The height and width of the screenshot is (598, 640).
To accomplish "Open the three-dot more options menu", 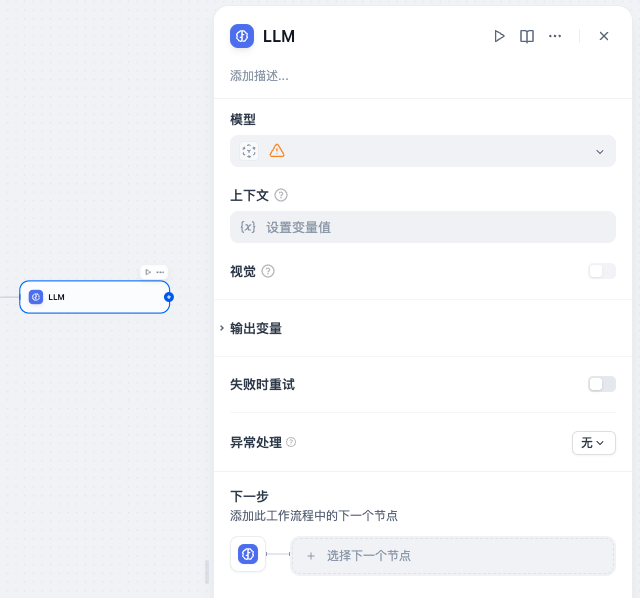I will (x=555, y=36).
